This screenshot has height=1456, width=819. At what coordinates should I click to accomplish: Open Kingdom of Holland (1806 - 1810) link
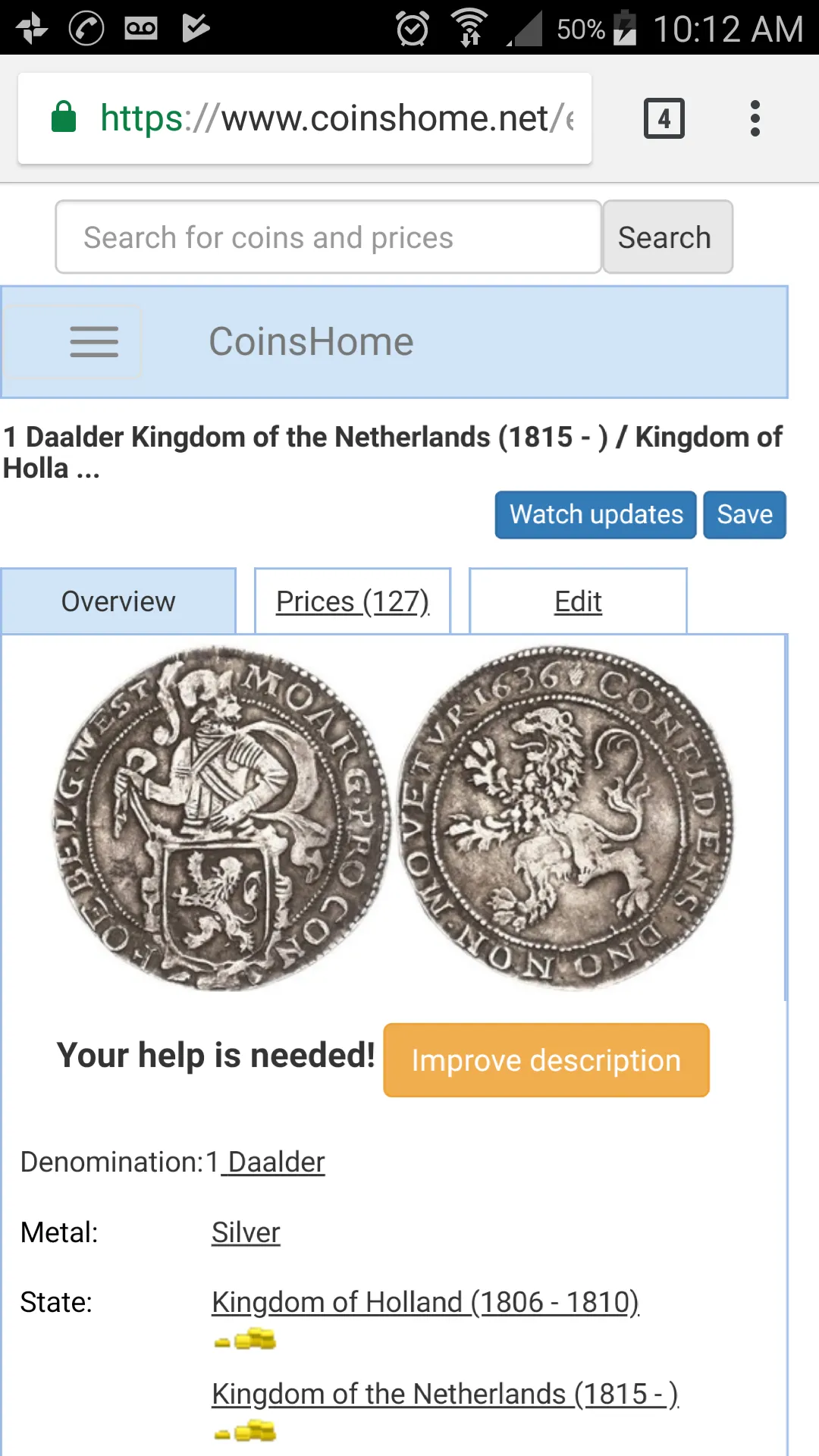(425, 1302)
